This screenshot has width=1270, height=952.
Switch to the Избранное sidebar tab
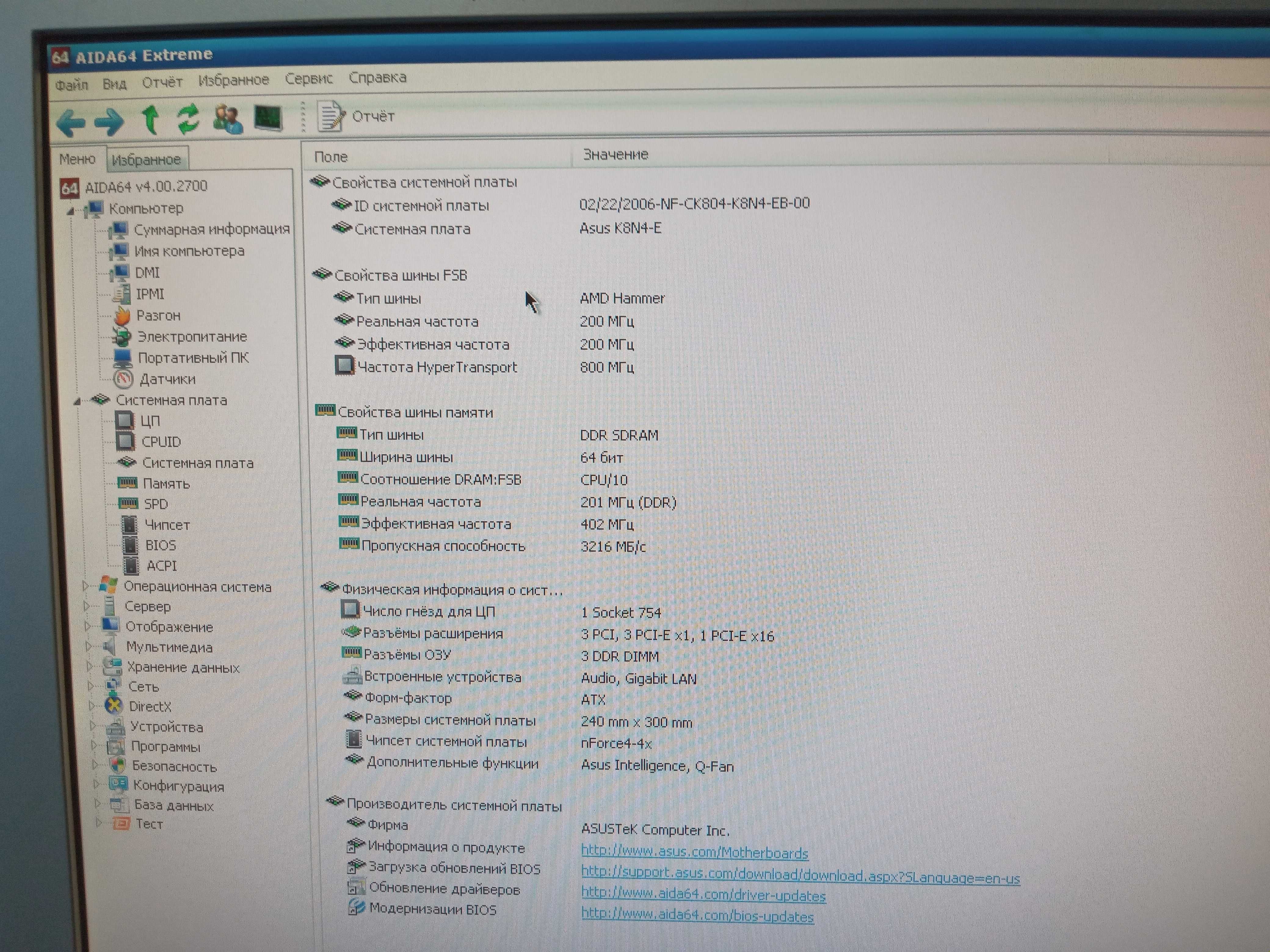(x=147, y=160)
